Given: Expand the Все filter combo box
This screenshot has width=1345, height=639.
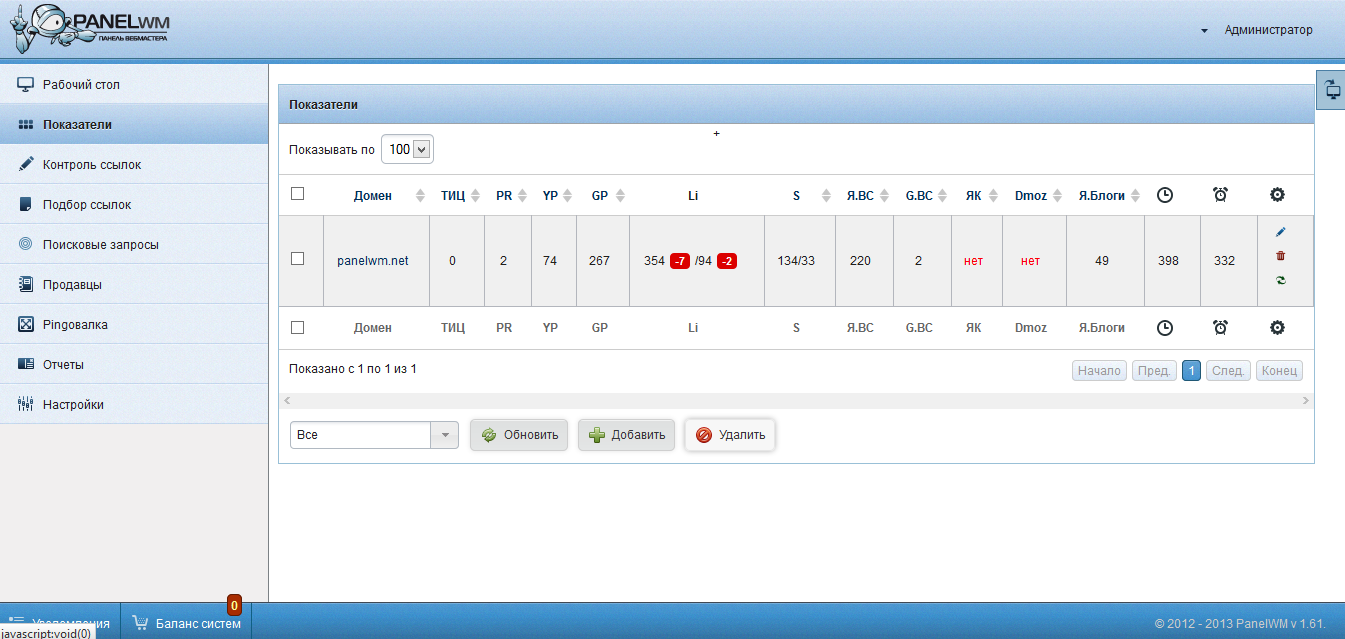Looking at the screenshot, I should pyautogui.click(x=444, y=435).
